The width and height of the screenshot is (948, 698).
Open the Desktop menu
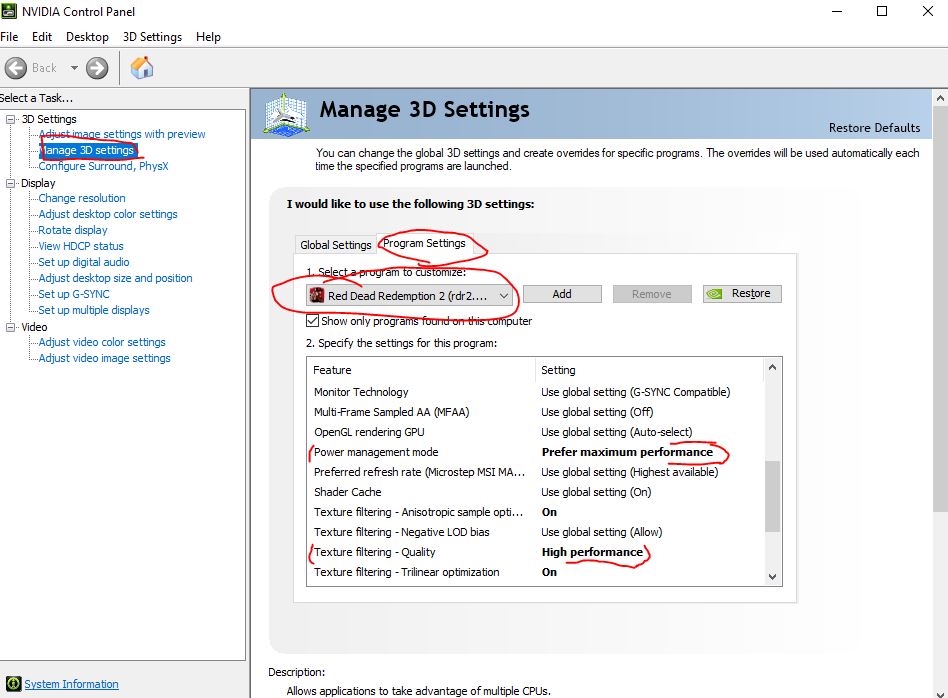[87, 37]
